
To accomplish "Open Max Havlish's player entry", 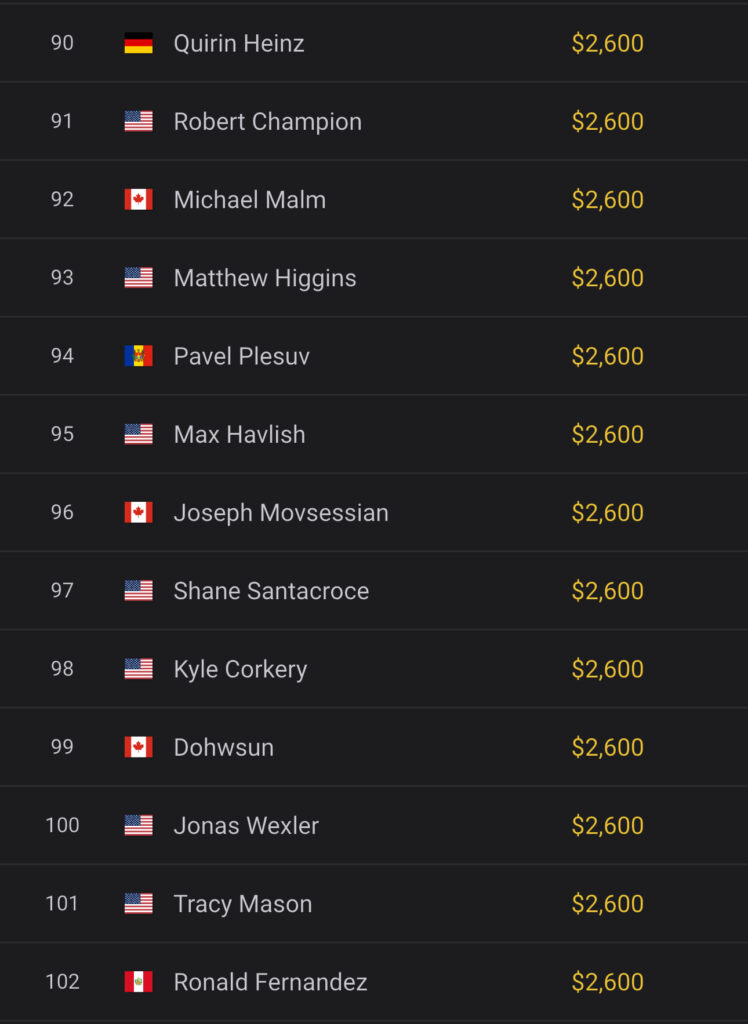I will tap(240, 434).
